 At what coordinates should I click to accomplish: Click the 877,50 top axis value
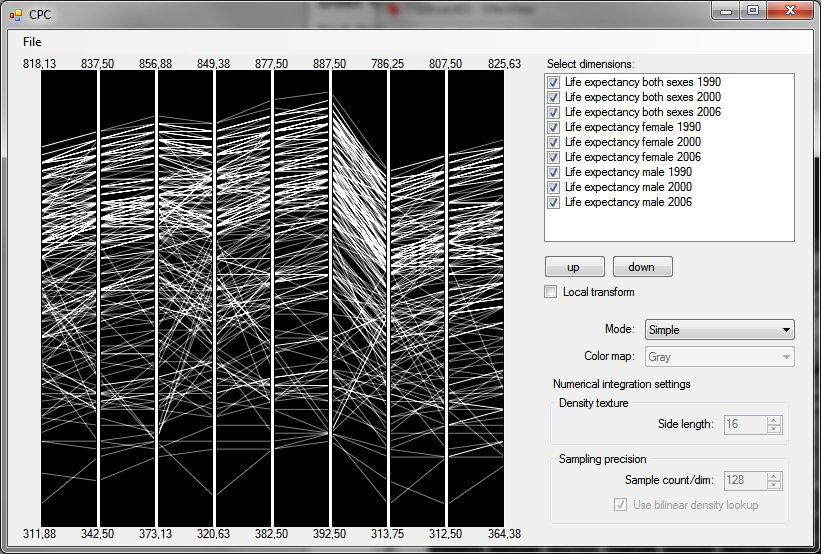(x=271, y=64)
